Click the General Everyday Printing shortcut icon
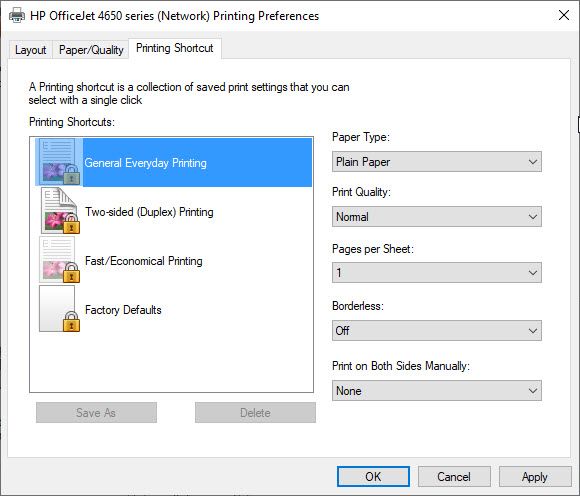 (x=59, y=162)
